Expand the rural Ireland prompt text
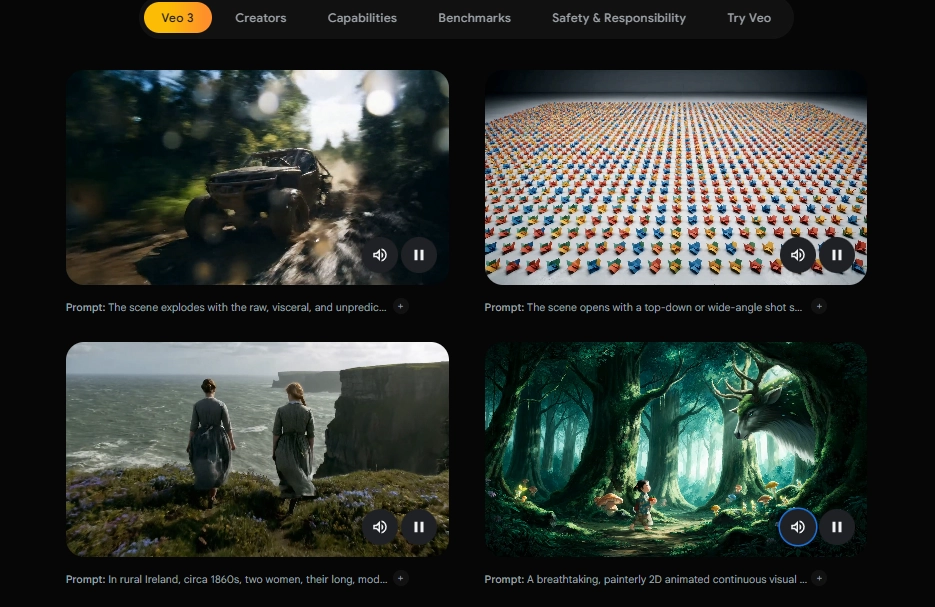Viewport: 935px width, 607px height. 400,579
